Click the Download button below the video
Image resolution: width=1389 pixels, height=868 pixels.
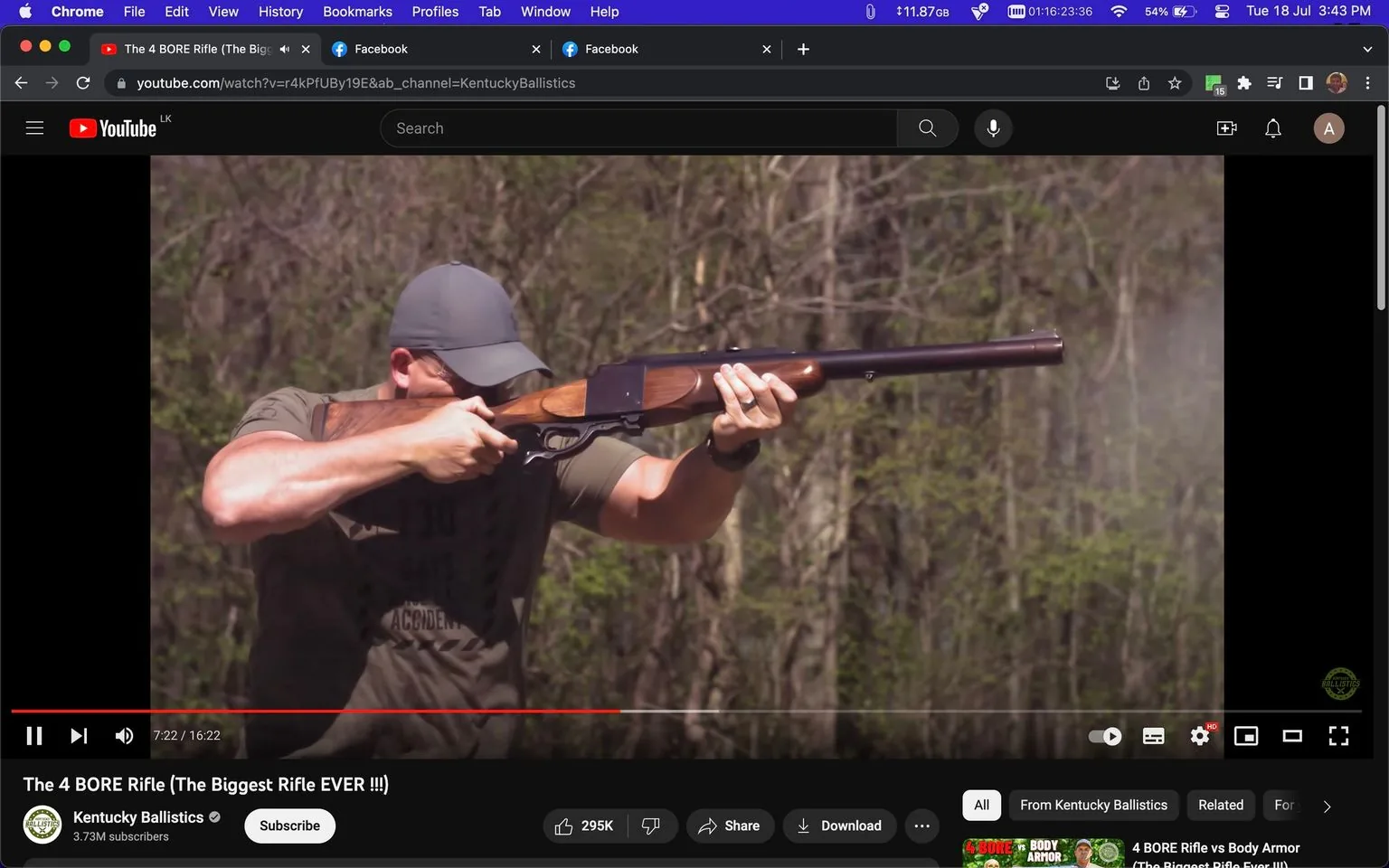(839, 826)
